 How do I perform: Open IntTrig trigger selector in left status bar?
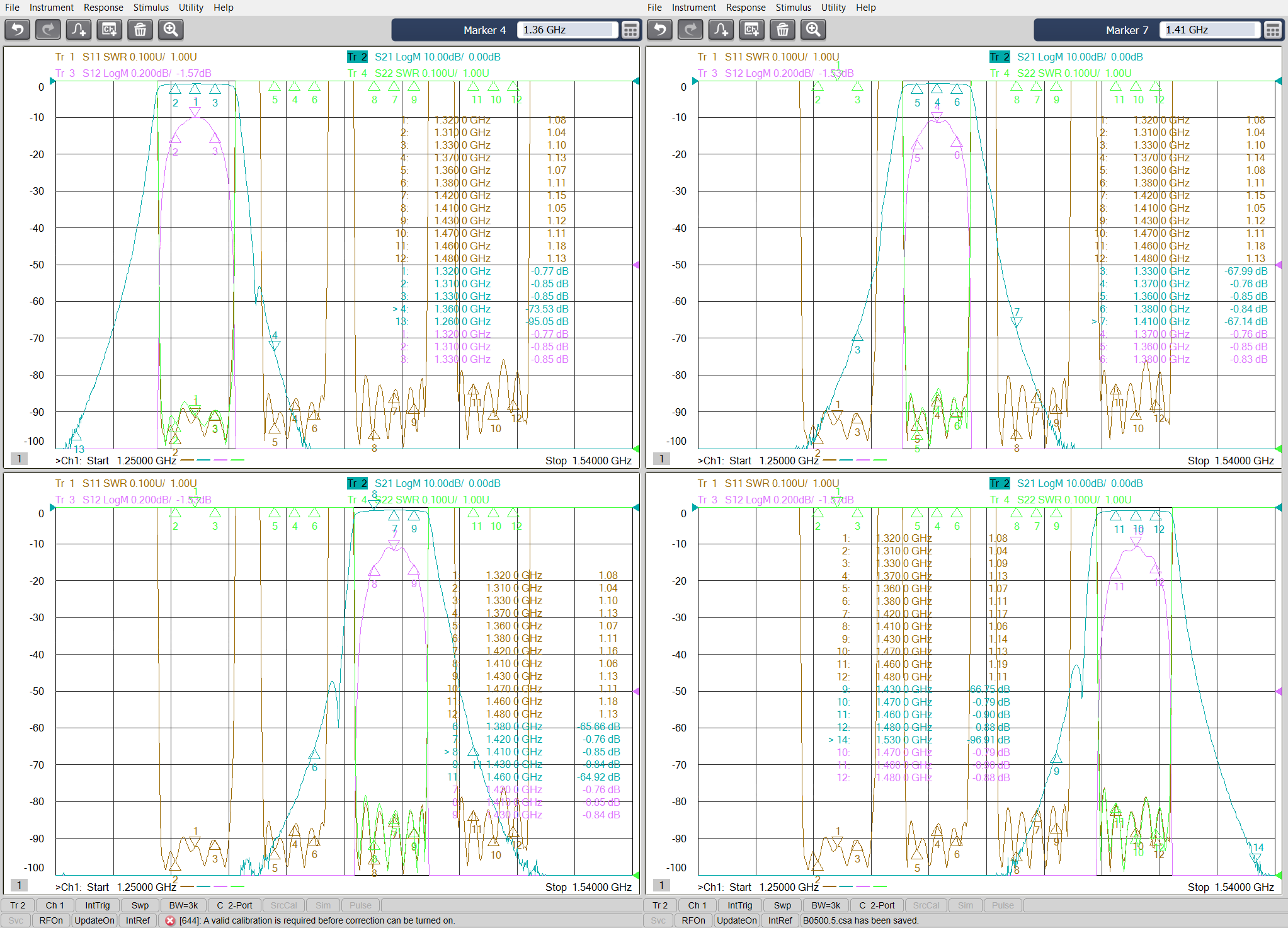(x=97, y=905)
